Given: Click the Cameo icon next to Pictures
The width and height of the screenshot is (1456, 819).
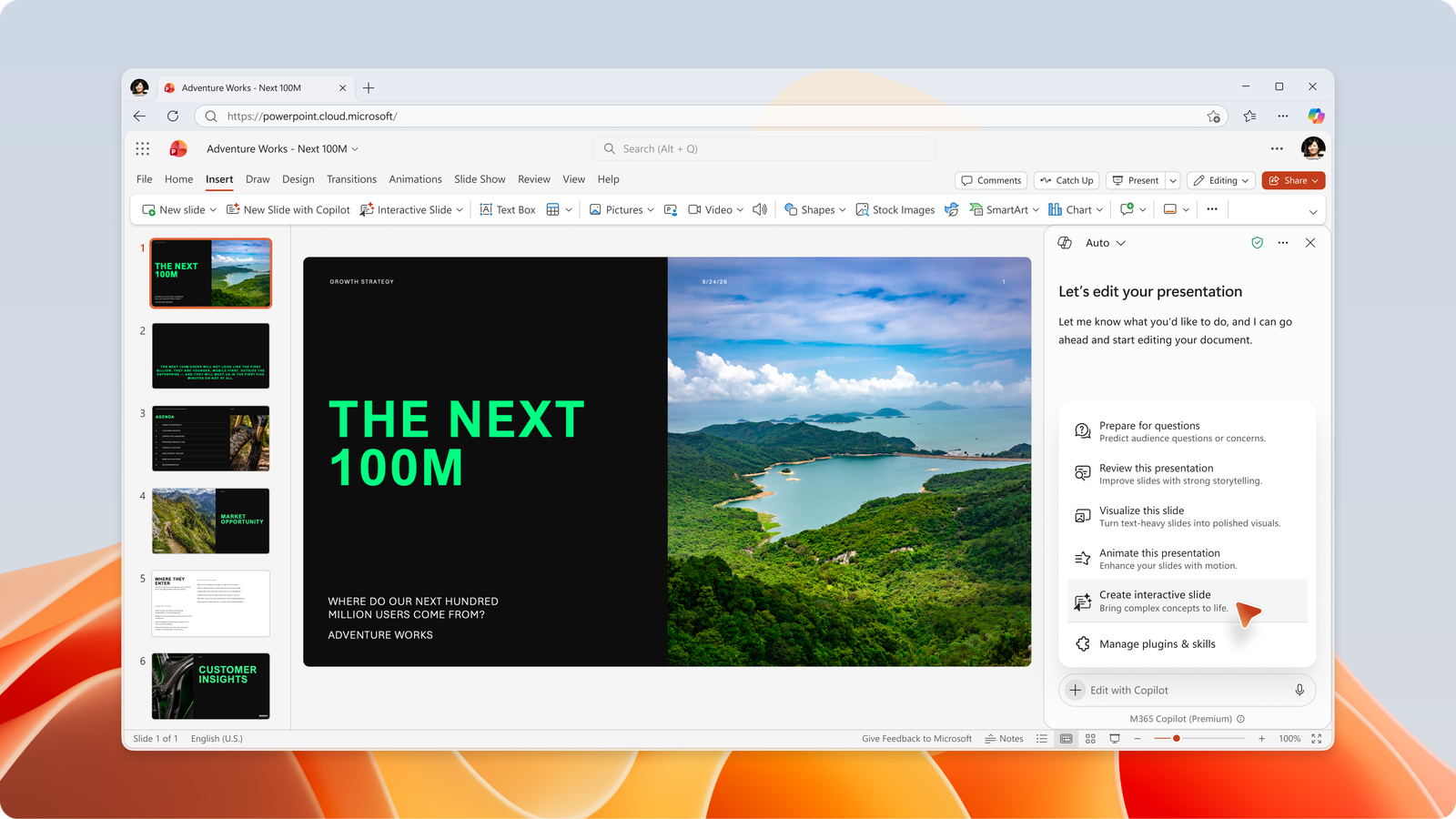Looking at the screenshot, I should coord(671,209).
